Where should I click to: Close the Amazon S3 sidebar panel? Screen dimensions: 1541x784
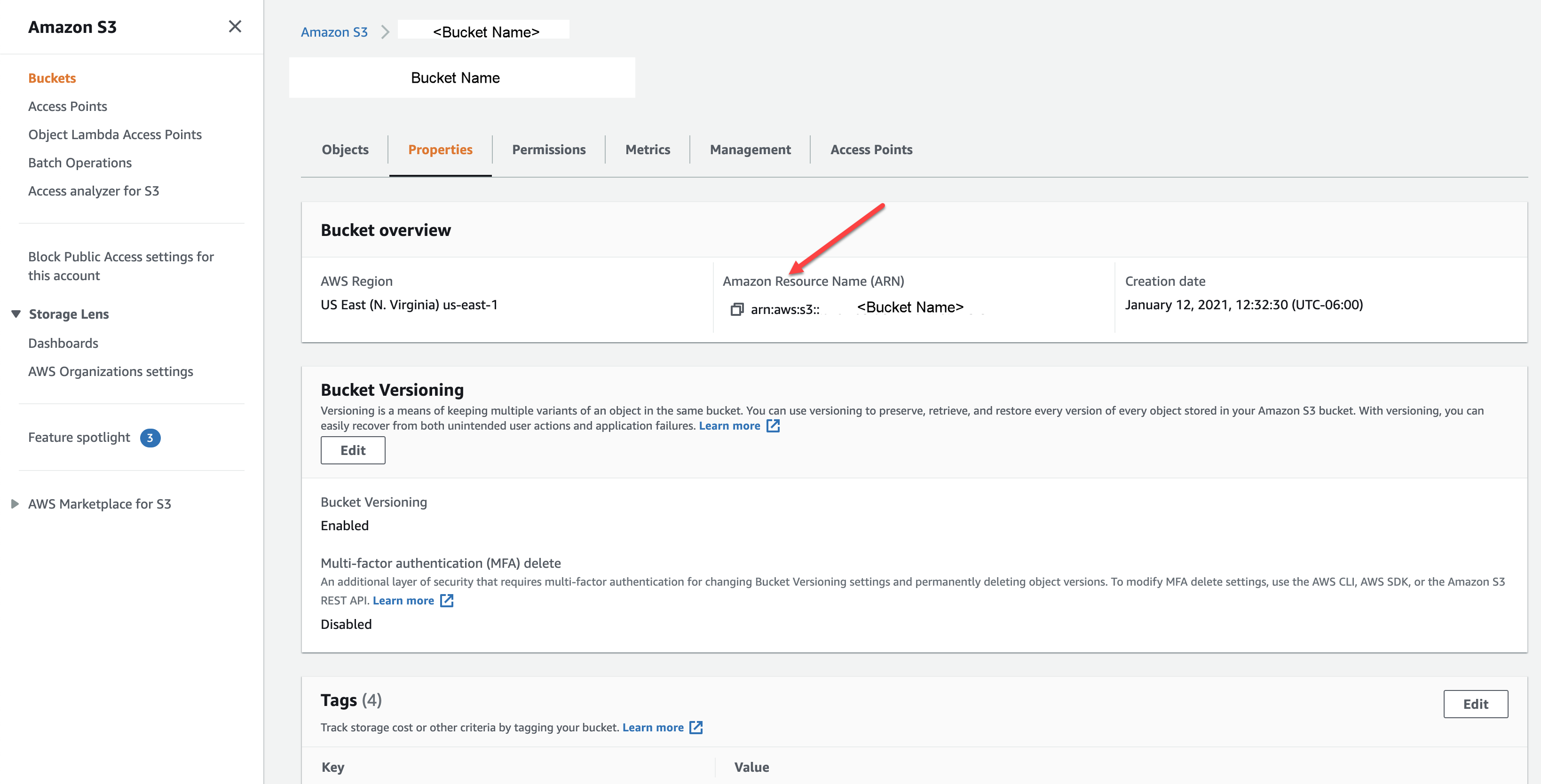point(235,26)
